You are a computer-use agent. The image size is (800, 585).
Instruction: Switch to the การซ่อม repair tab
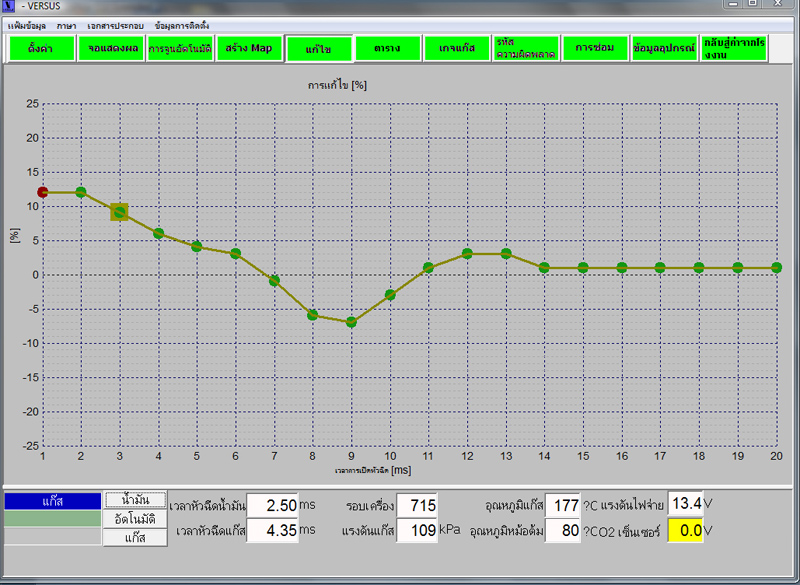point(595,48)
